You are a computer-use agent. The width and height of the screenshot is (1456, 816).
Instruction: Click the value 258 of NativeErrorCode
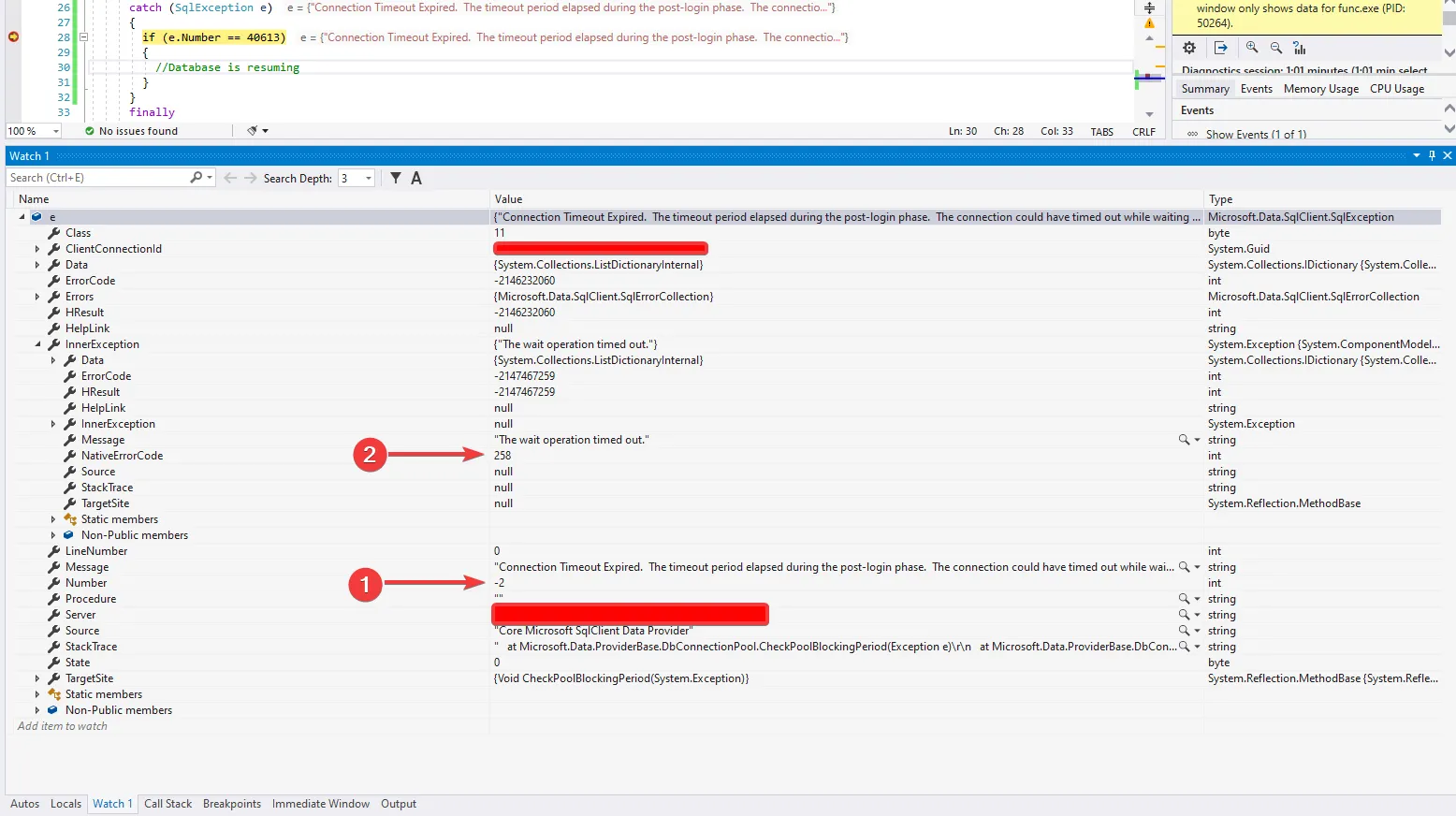[502, 456]
